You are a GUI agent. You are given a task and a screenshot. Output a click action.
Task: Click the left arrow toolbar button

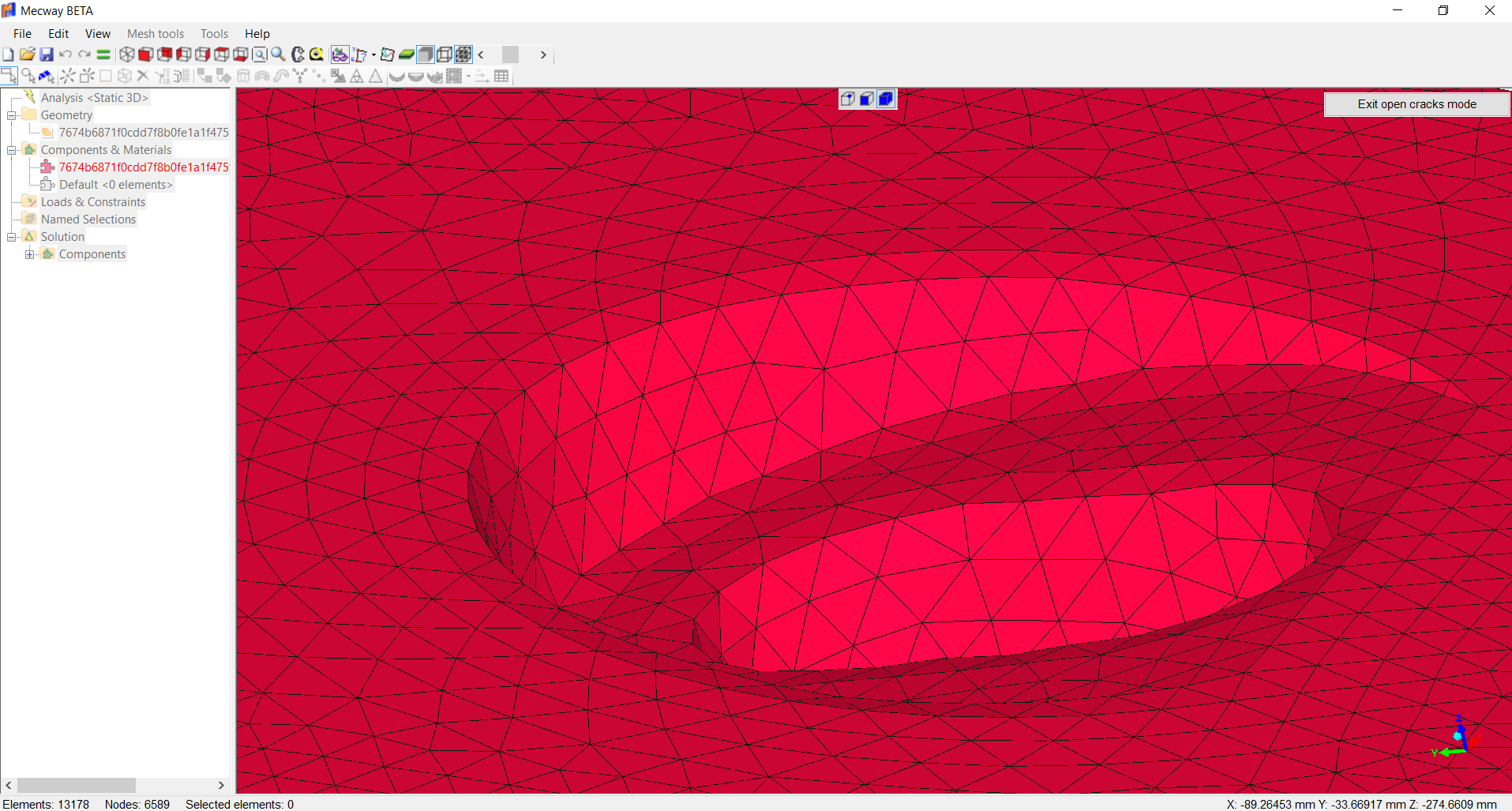[481, 54]
